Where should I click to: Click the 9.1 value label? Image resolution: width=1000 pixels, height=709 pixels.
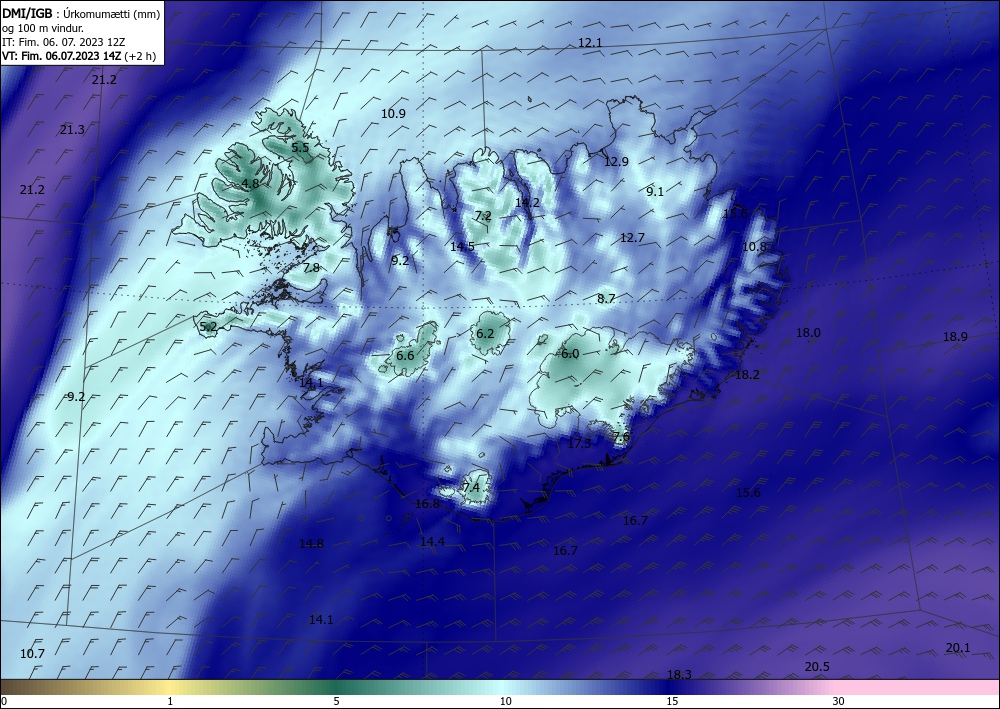pyautogui.click(x=655, y=192)
